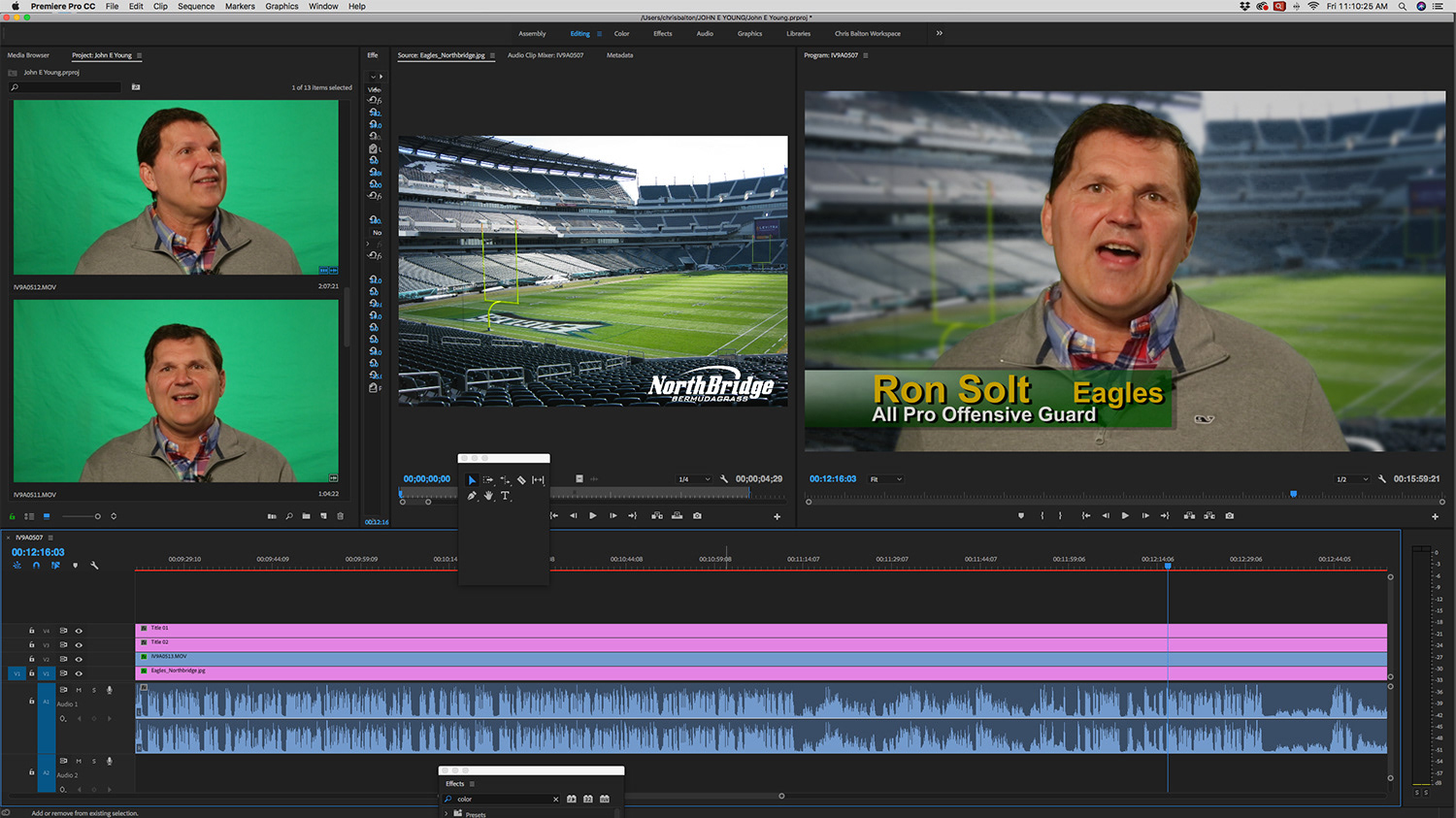The height and width of the screenshot is (818, 1456).
Task: Toggle lock on V4 track
Action: click(32, 631)
